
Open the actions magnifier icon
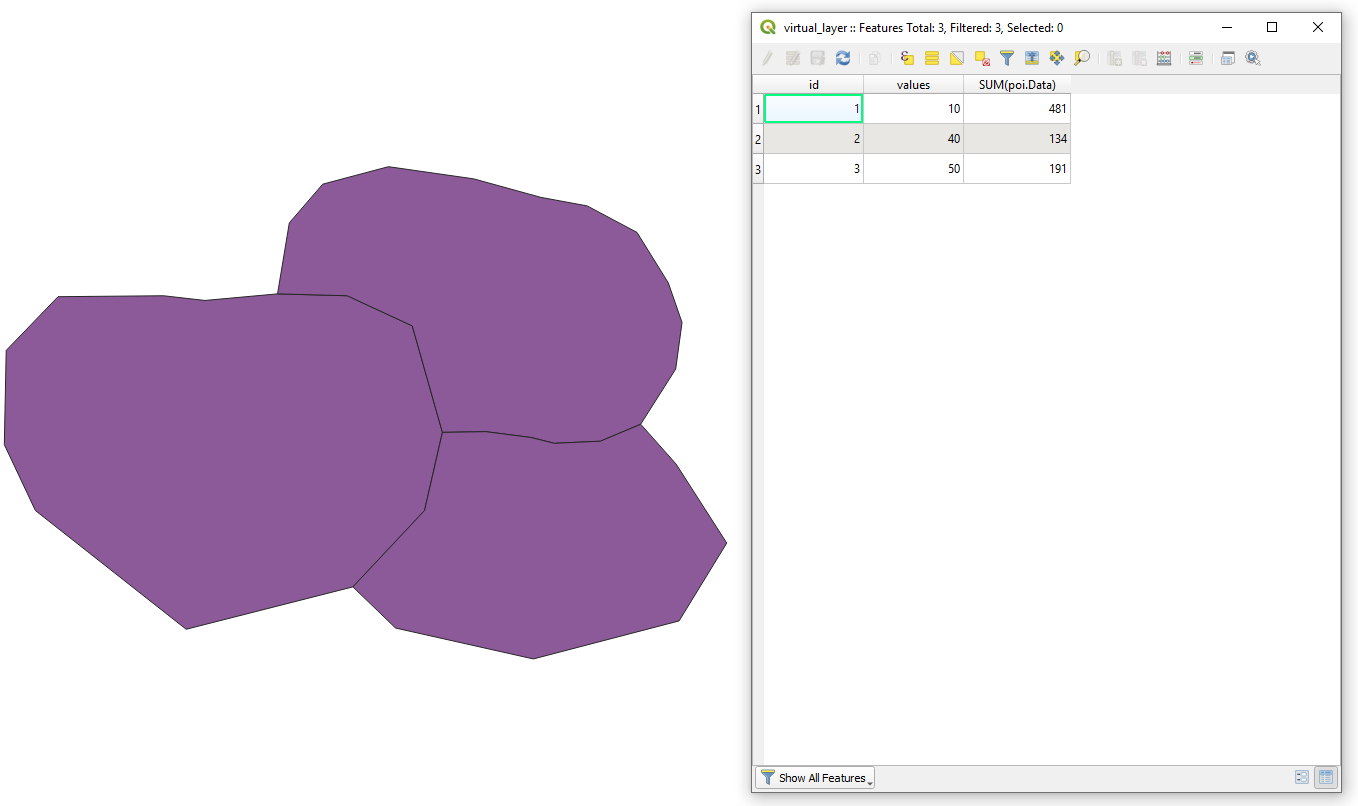click(x=1253, y=58)
